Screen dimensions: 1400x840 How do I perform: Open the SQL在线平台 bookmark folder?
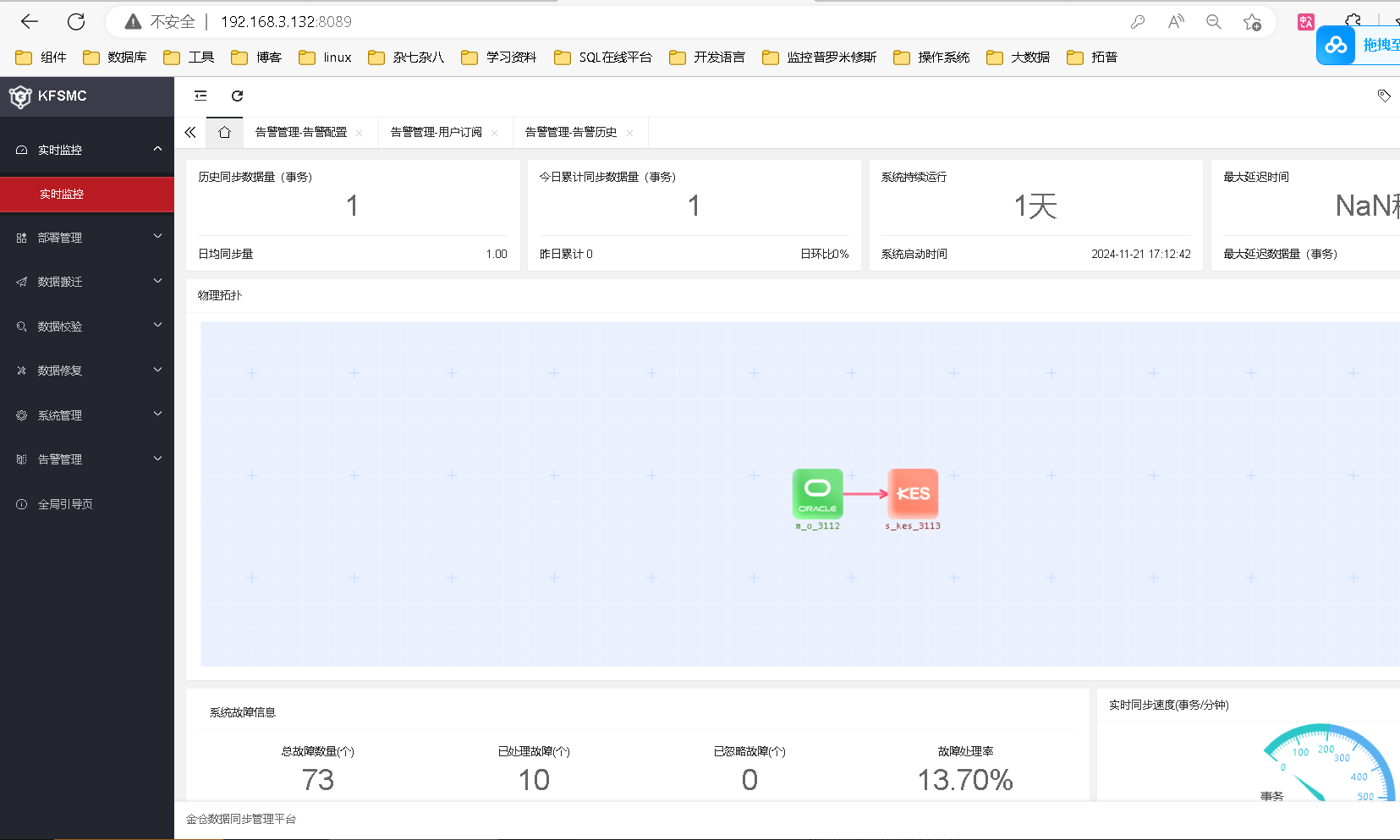[603, 58]
